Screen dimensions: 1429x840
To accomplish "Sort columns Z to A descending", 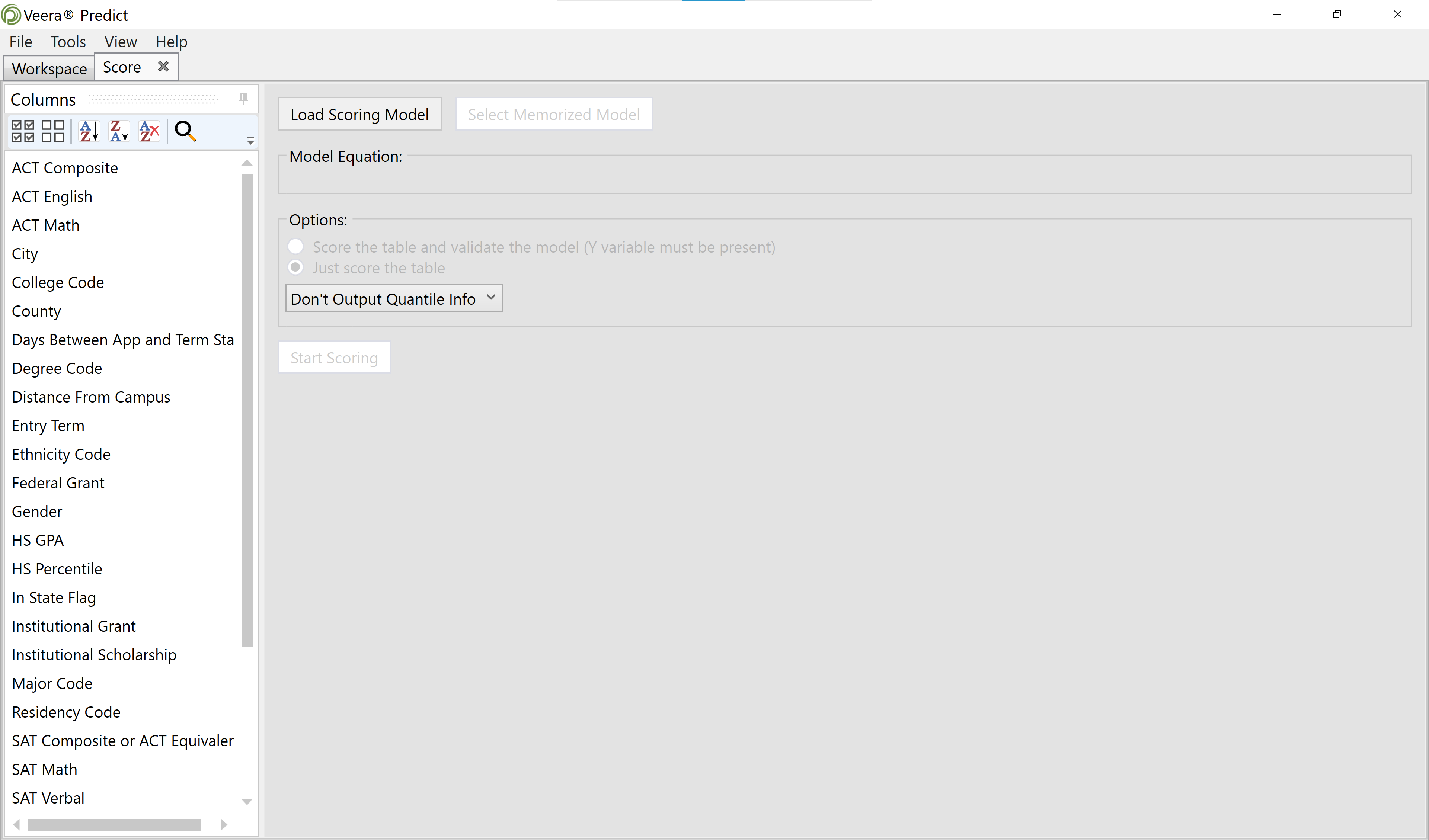I will [119, 131].
